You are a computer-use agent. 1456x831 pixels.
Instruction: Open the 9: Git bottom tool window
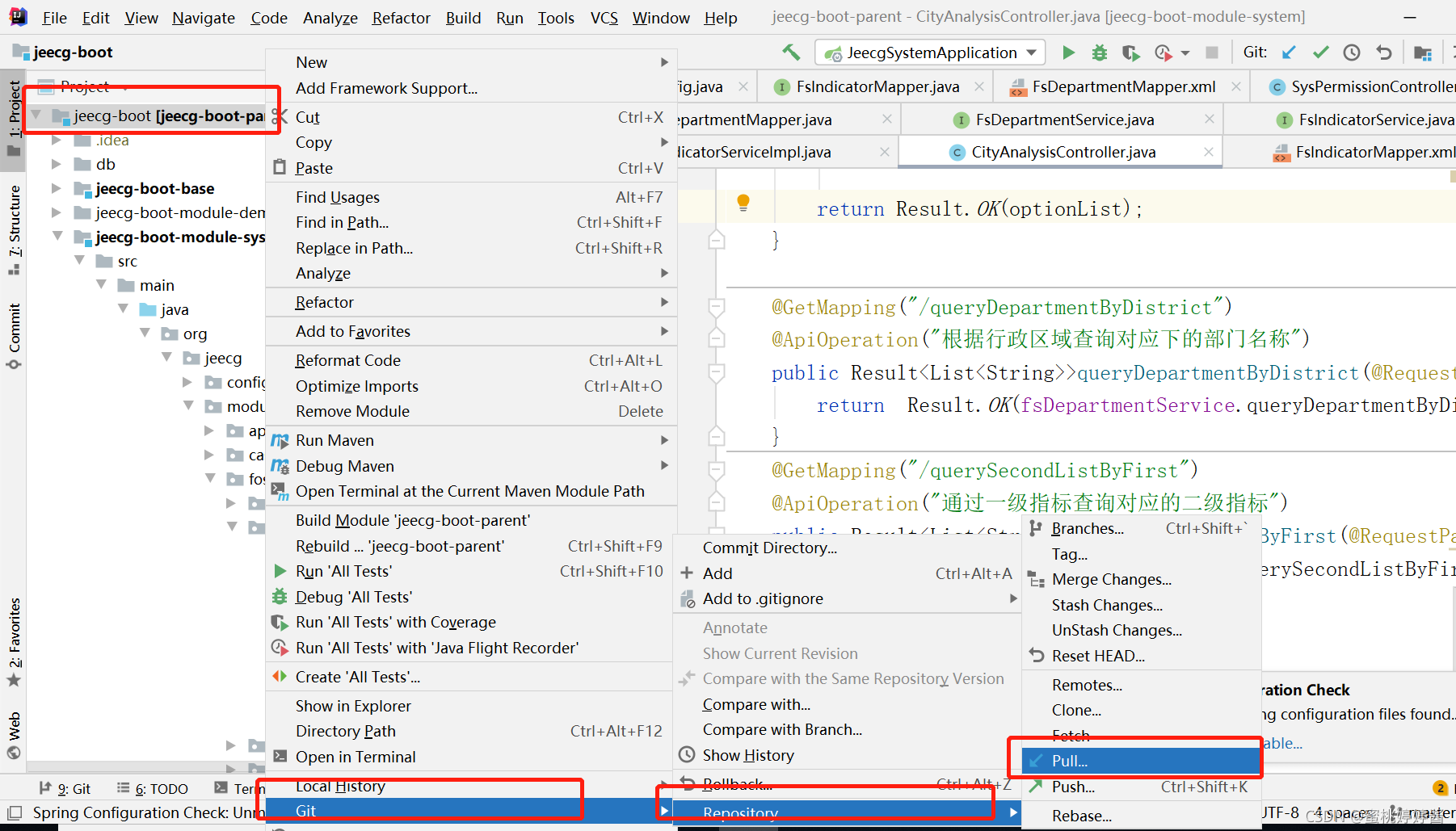pyautogui.click(x=64, y=788)
